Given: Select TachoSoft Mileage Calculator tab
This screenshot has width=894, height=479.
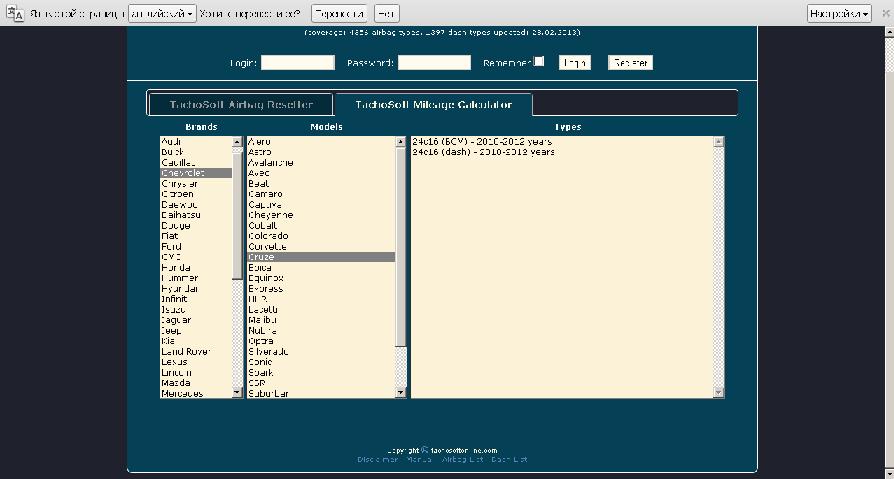Looking at the screenshot, I should click(x=433, y=105).
